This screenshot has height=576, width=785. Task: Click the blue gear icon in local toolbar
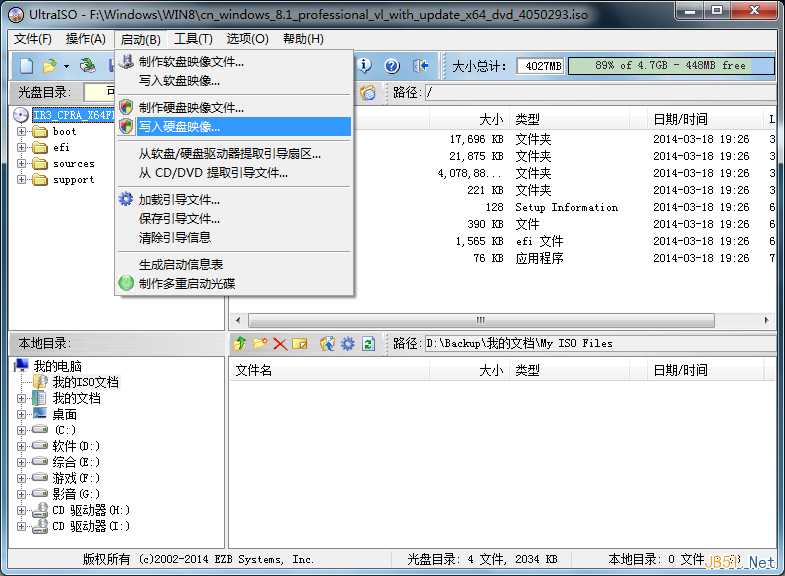(x=347, y=343)
